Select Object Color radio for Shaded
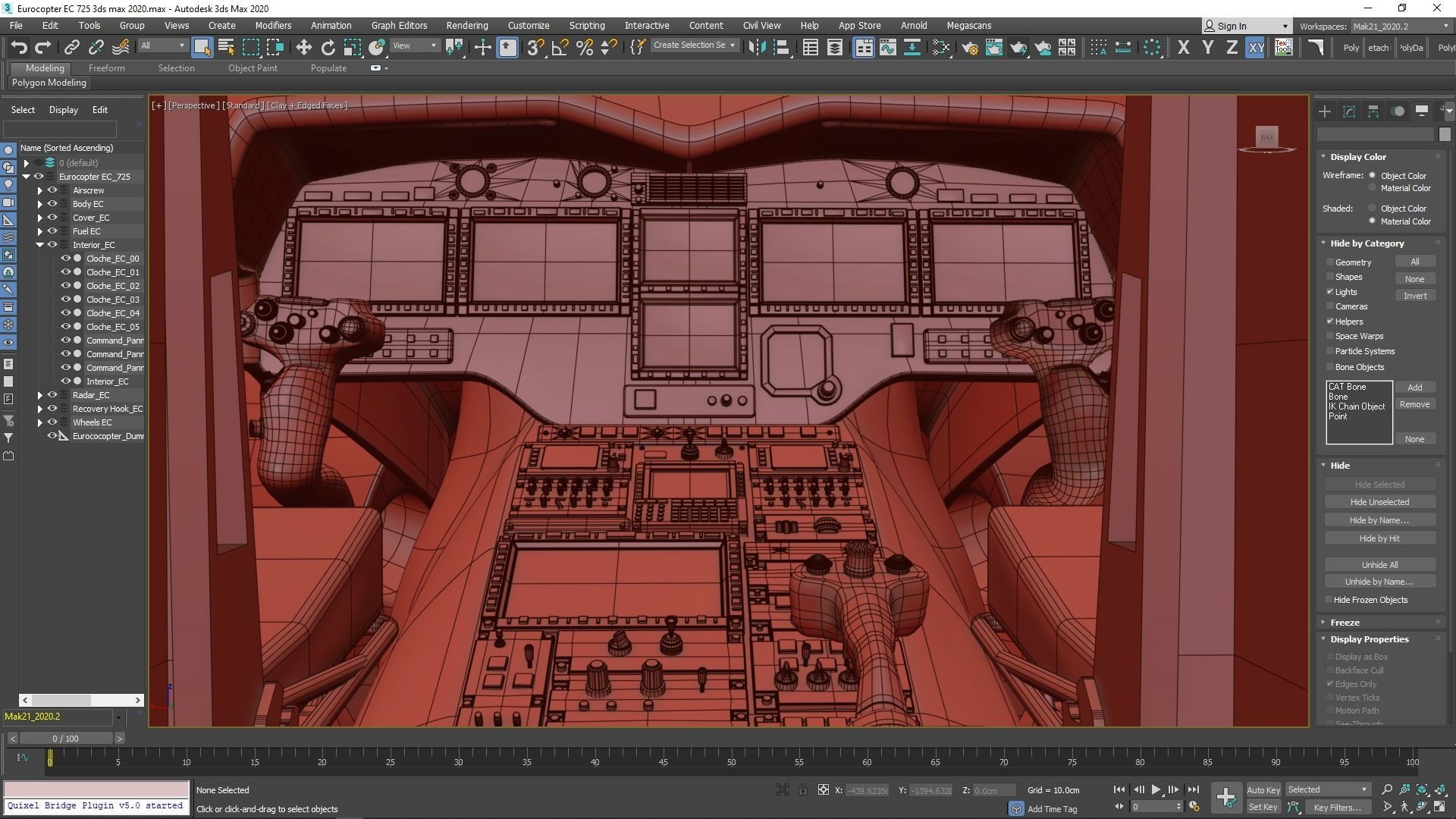Viewport: 1456px width, 819px height. click(1372, 208)
